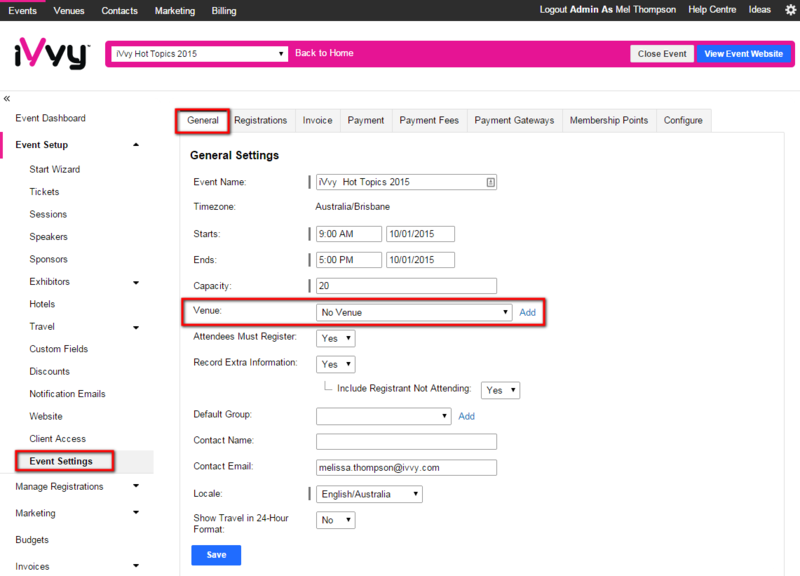Open the Locale dropdown
800x576 pixels.
click(369, 494)
